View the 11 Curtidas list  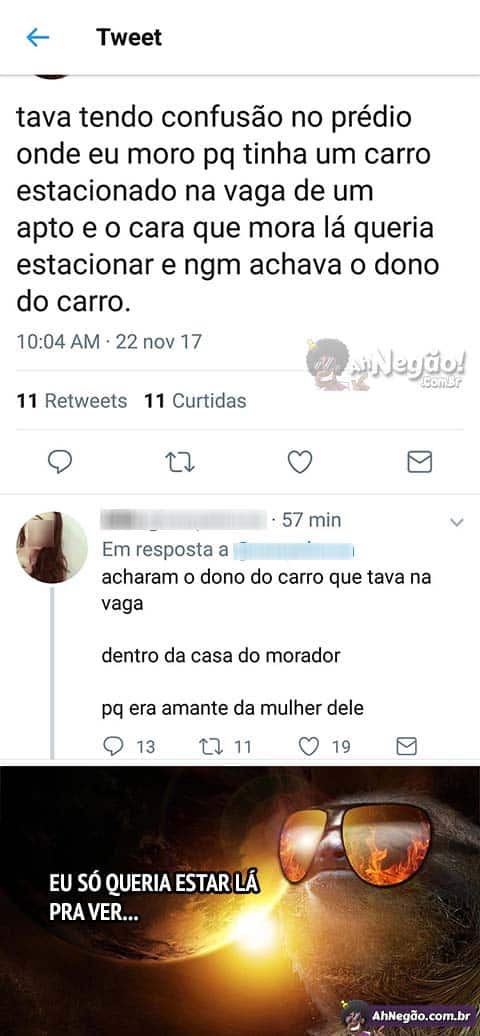(x=195, y=400)
